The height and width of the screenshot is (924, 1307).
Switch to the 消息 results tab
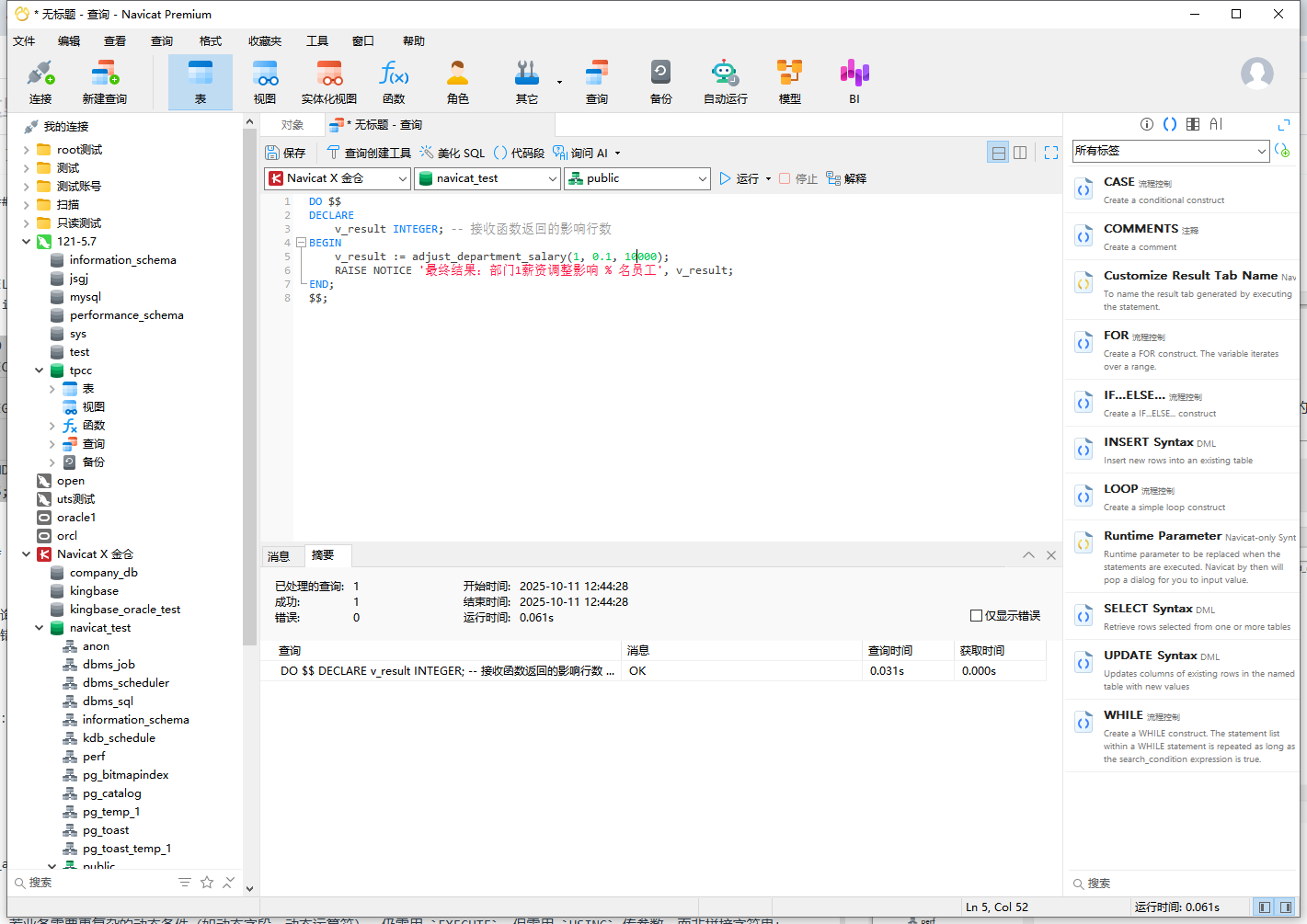click(x=279, y=556)
